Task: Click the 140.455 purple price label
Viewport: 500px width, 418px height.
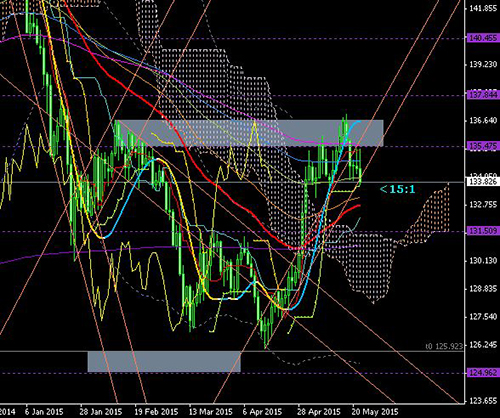Action: click(x=483, y=38)
